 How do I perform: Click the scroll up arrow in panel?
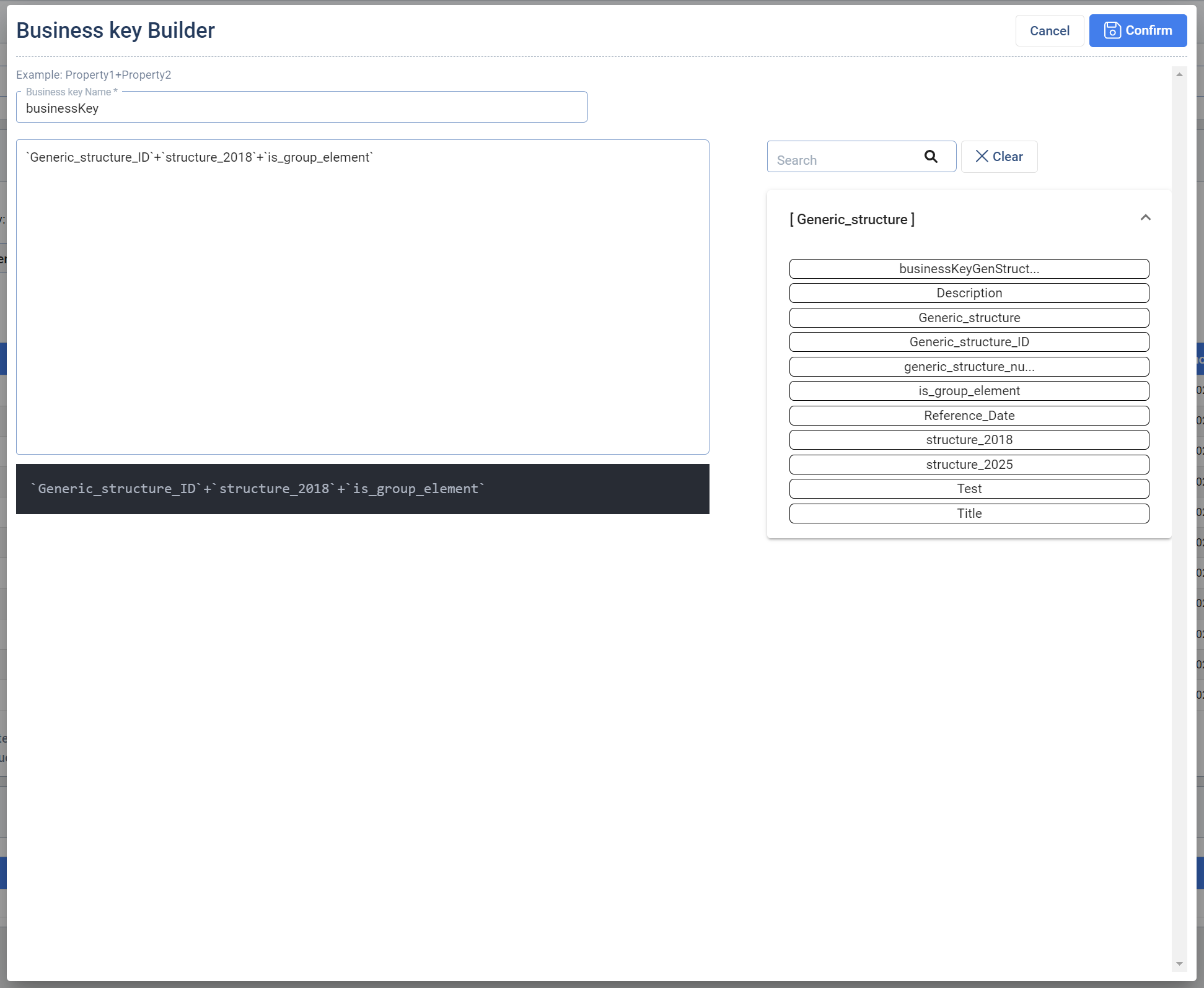pyautogui.click(x=1179, y=73)
